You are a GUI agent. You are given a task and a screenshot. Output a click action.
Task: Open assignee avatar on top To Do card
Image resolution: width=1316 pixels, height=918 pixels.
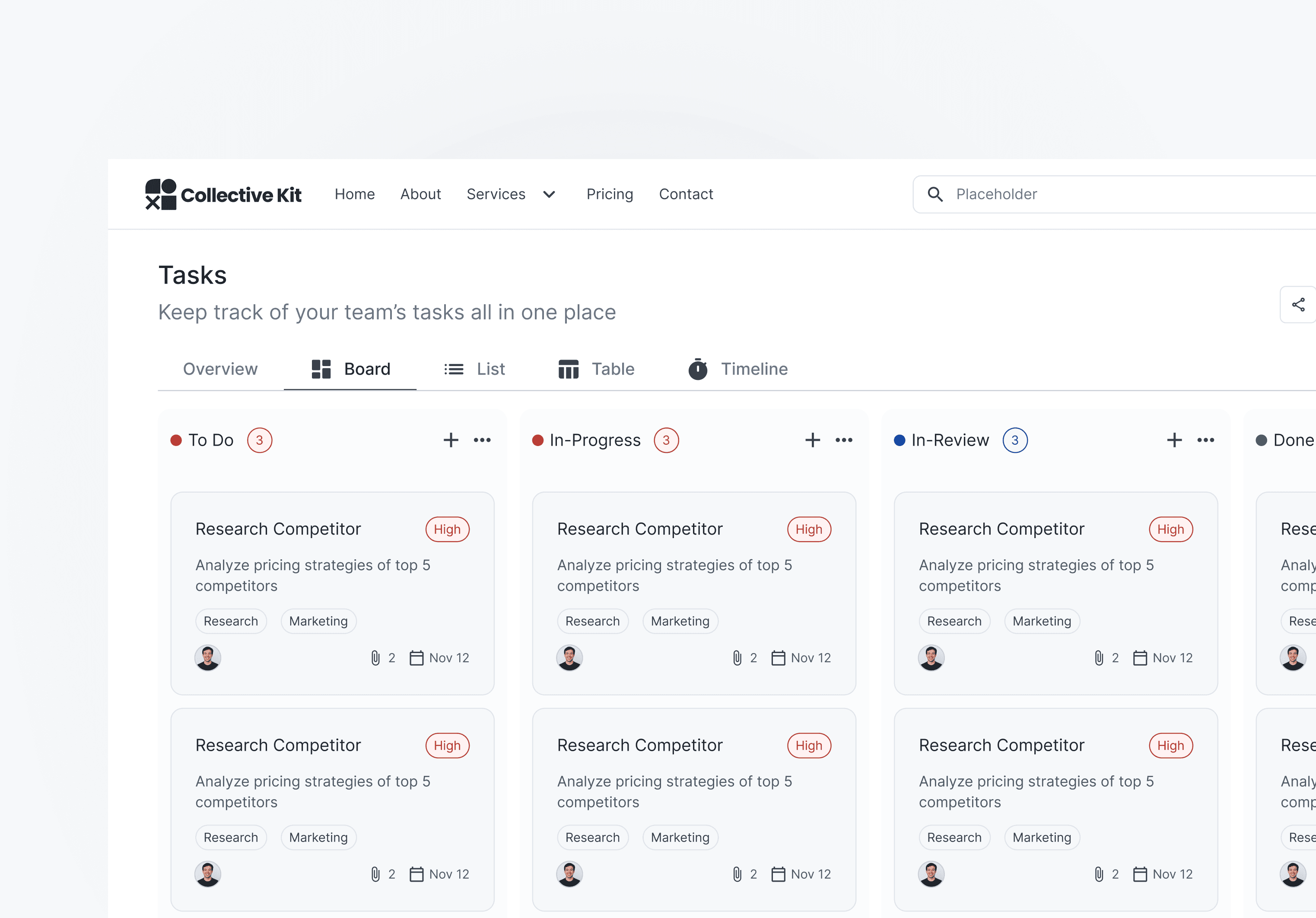[x=208, y=658]
